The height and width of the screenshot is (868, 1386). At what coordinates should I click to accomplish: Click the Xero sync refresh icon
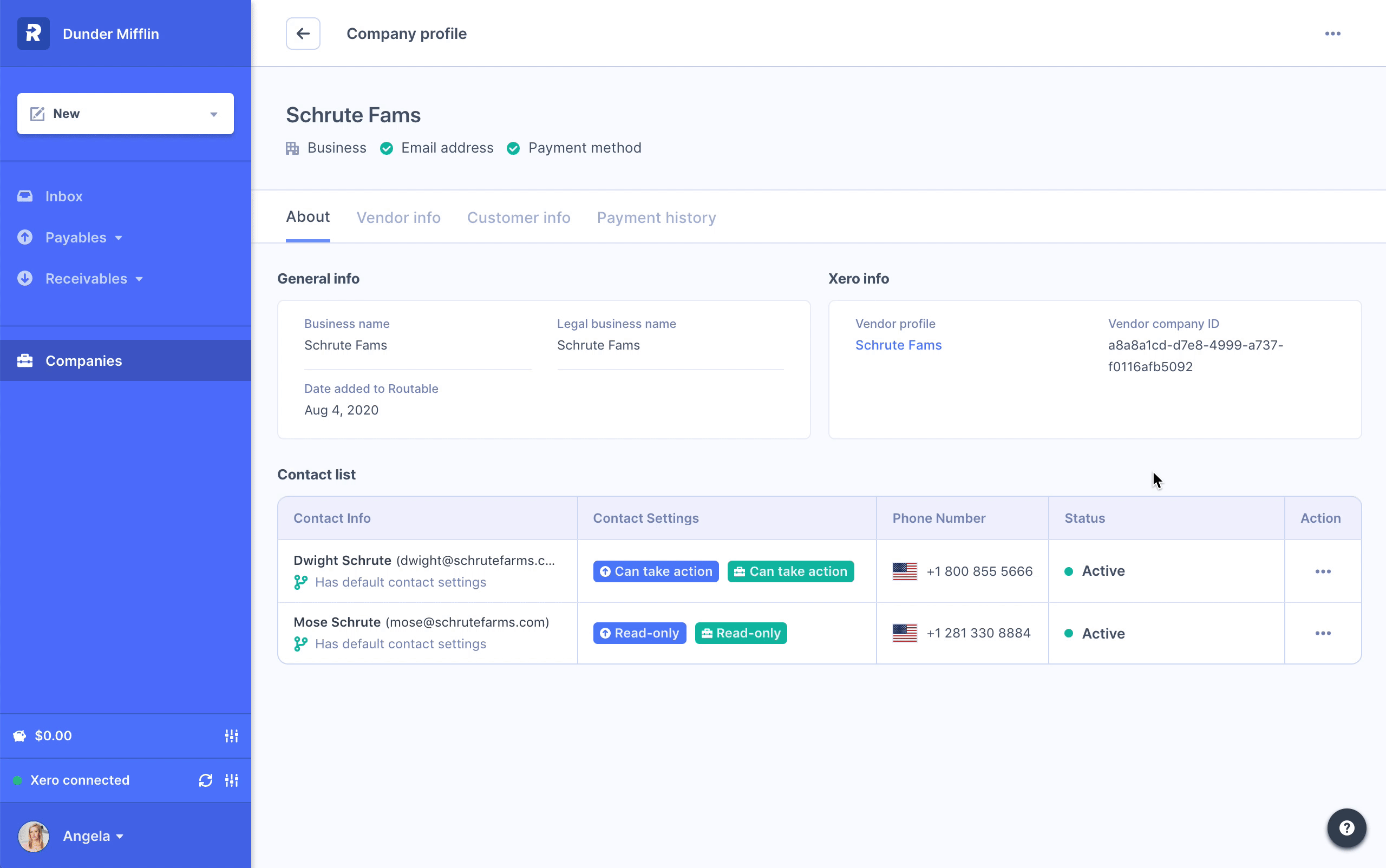205,780
